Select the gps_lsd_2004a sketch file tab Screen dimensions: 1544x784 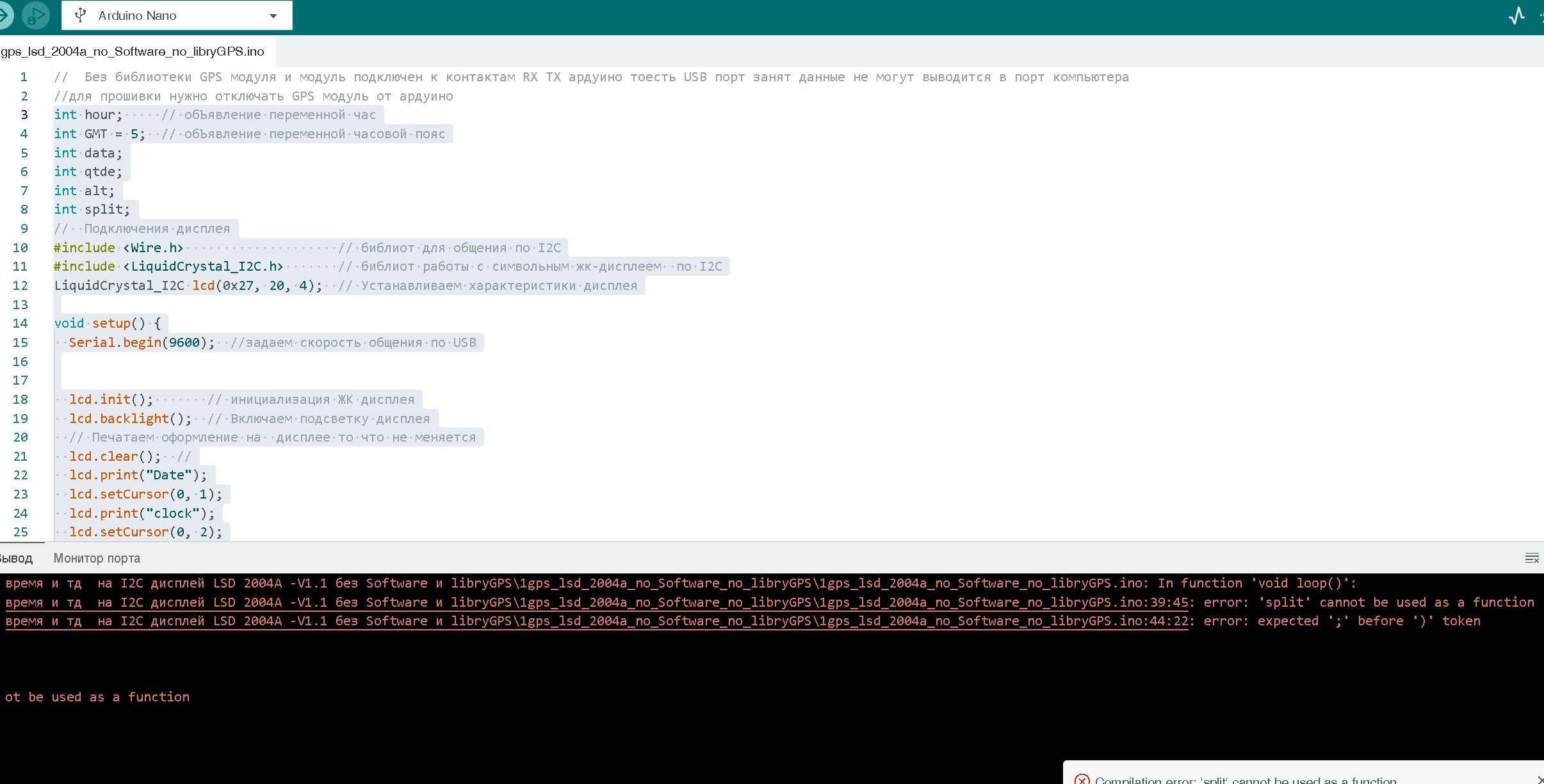(133, 51)
